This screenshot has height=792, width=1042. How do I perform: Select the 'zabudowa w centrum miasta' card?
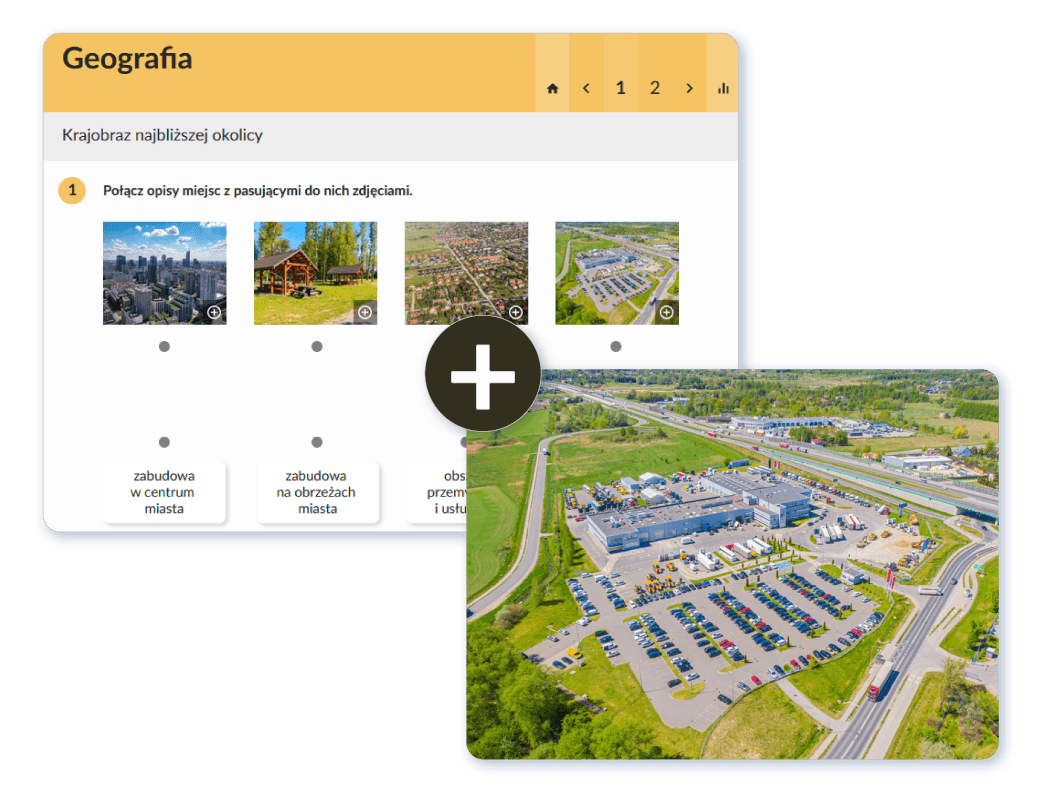point(164,492)
